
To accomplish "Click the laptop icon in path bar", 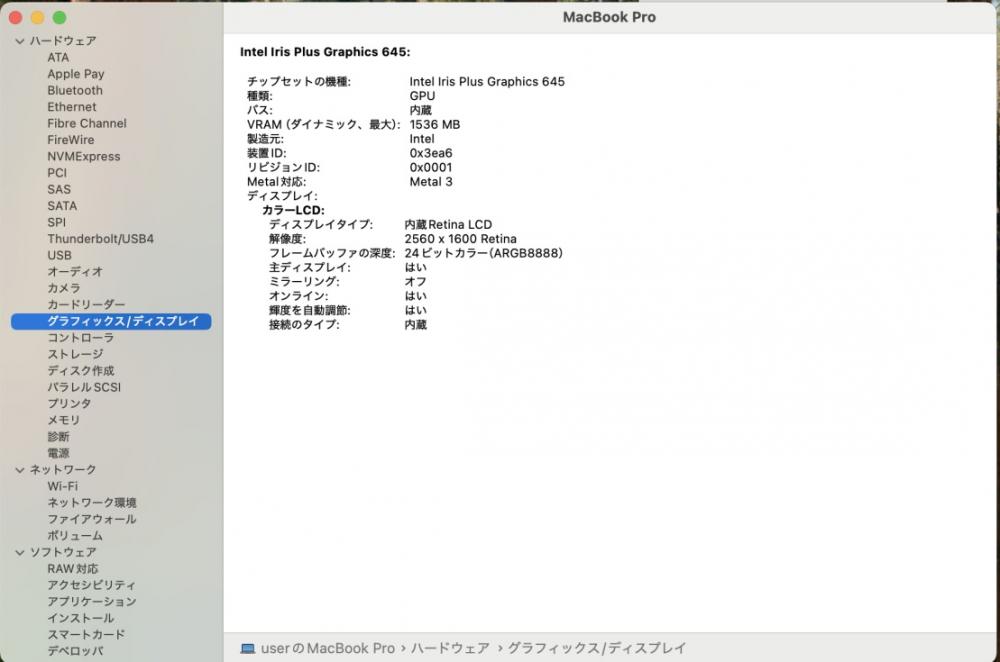I will (247, 649).
